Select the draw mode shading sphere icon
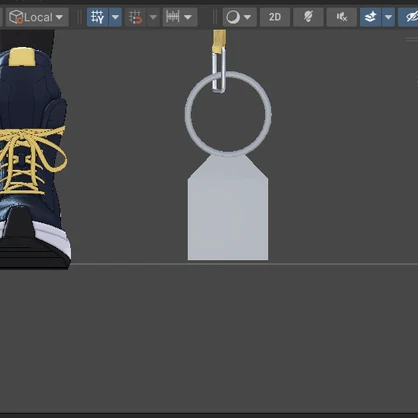This screenshot has width=418, height=418. pos(233,17)
